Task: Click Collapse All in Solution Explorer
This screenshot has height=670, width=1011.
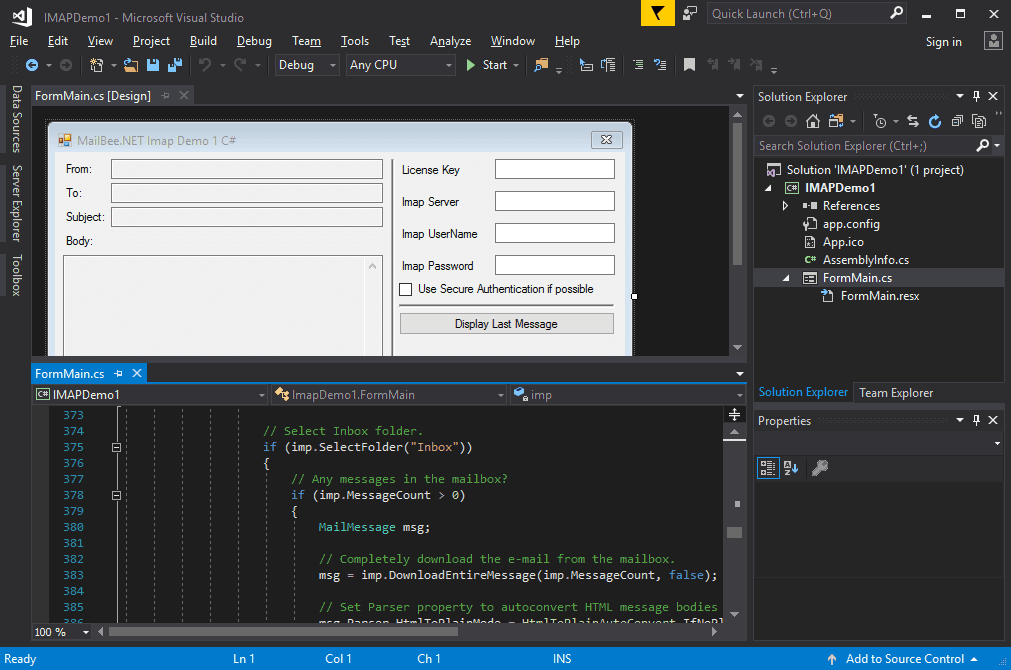Action: click(x=957, y=121)
